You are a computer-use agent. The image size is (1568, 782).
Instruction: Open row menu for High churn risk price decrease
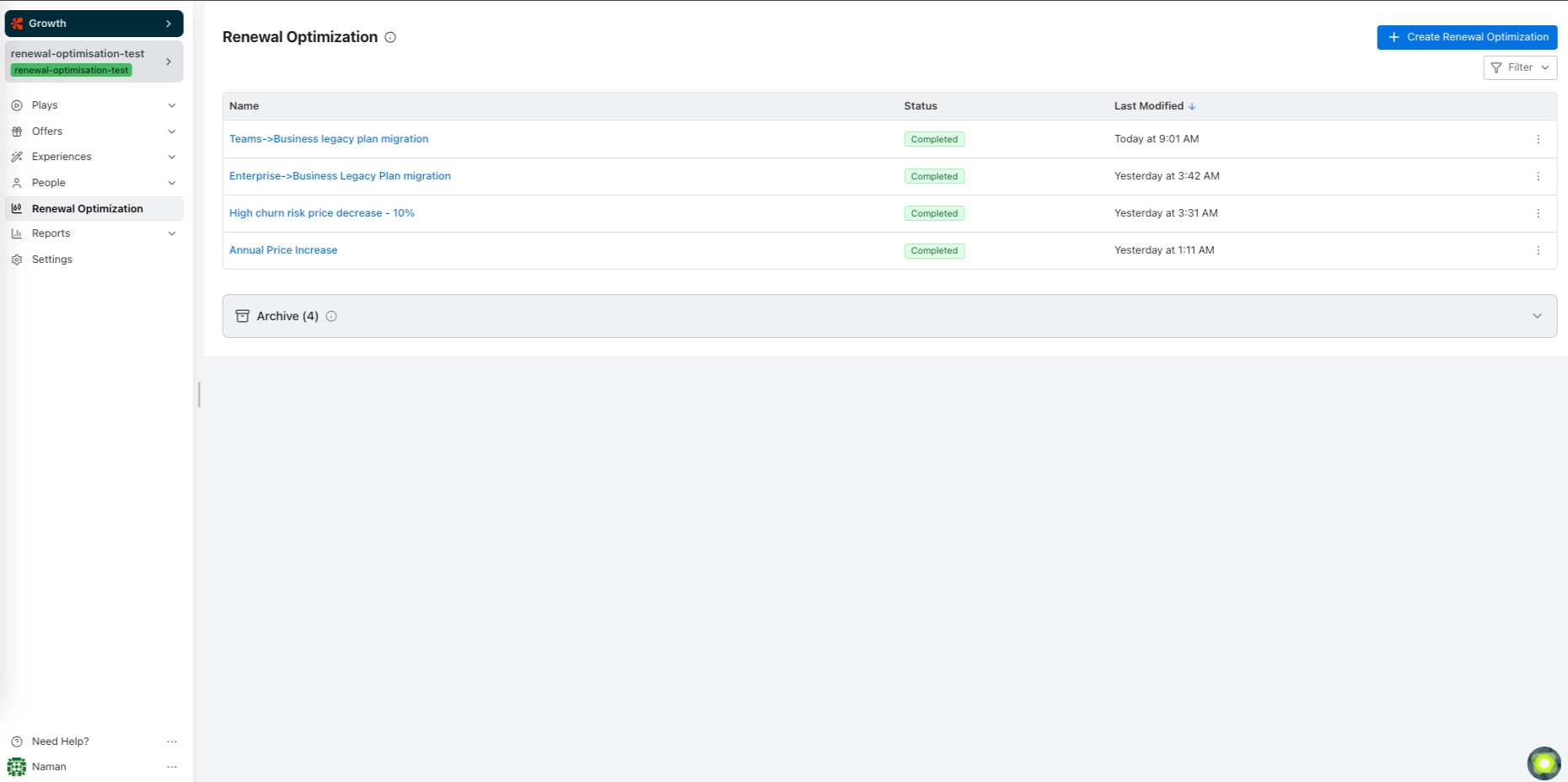pyautogui.click(x=1538, y=213)
